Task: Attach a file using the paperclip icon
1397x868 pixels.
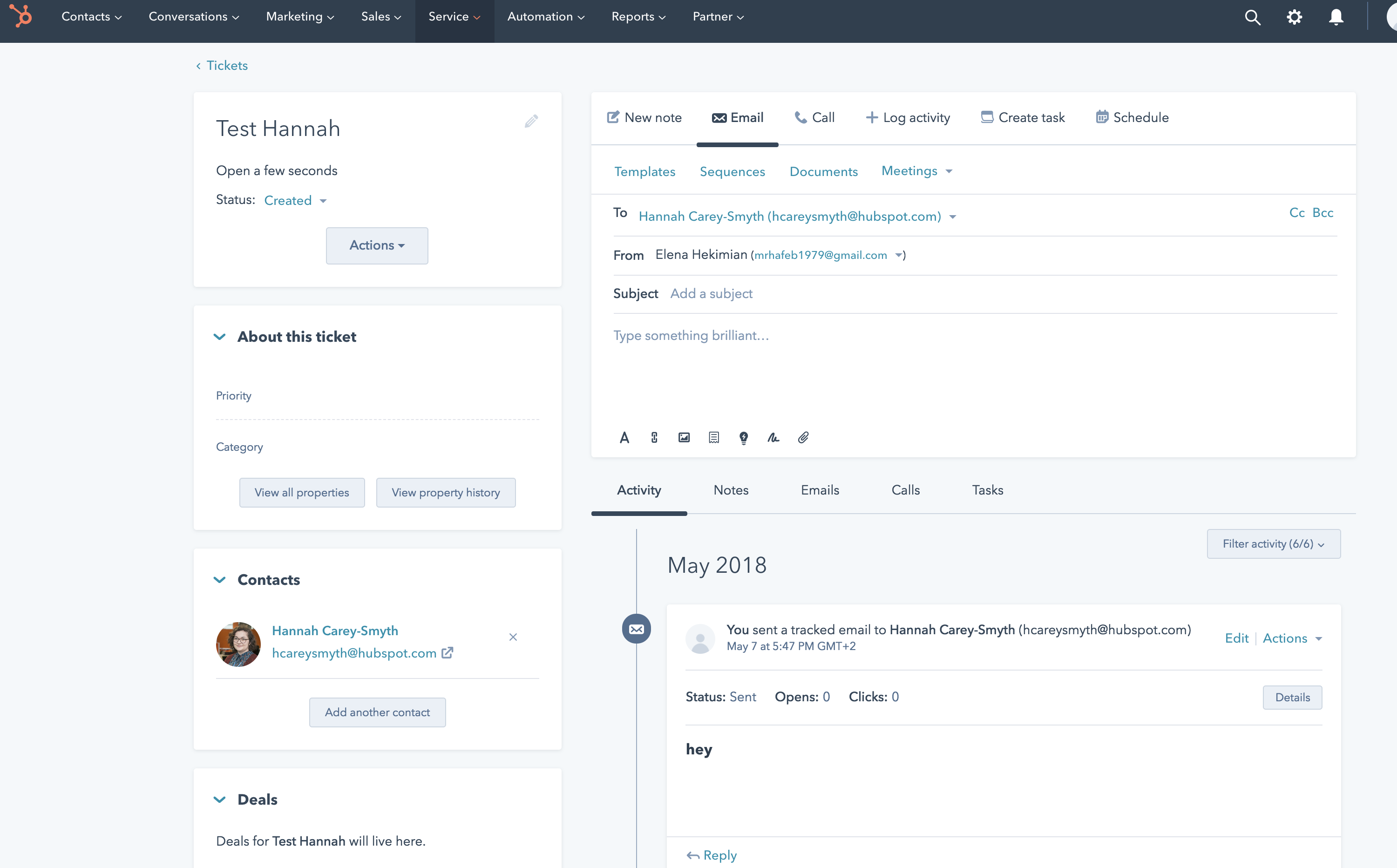Action: click(x=804, y=437)
